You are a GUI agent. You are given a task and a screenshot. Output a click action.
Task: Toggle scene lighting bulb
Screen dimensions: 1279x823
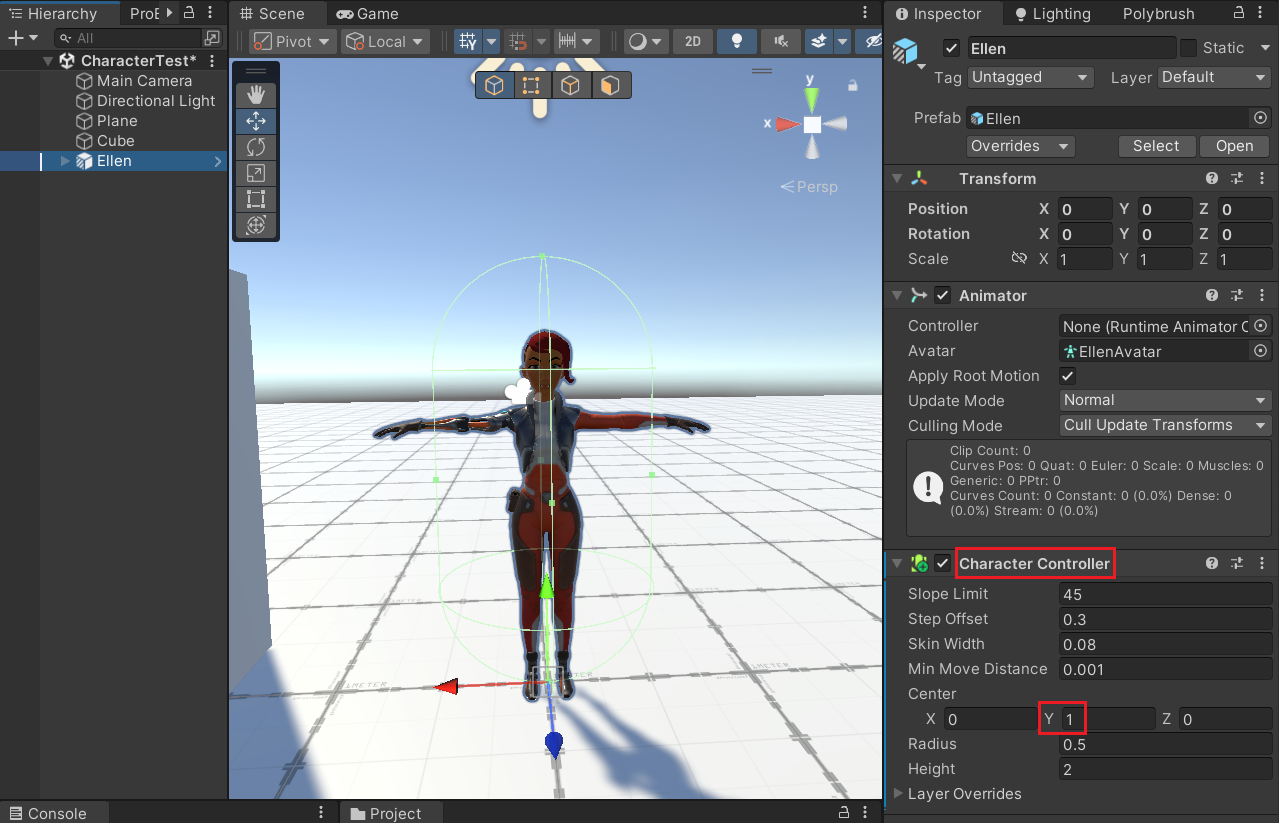click(737, 42)
